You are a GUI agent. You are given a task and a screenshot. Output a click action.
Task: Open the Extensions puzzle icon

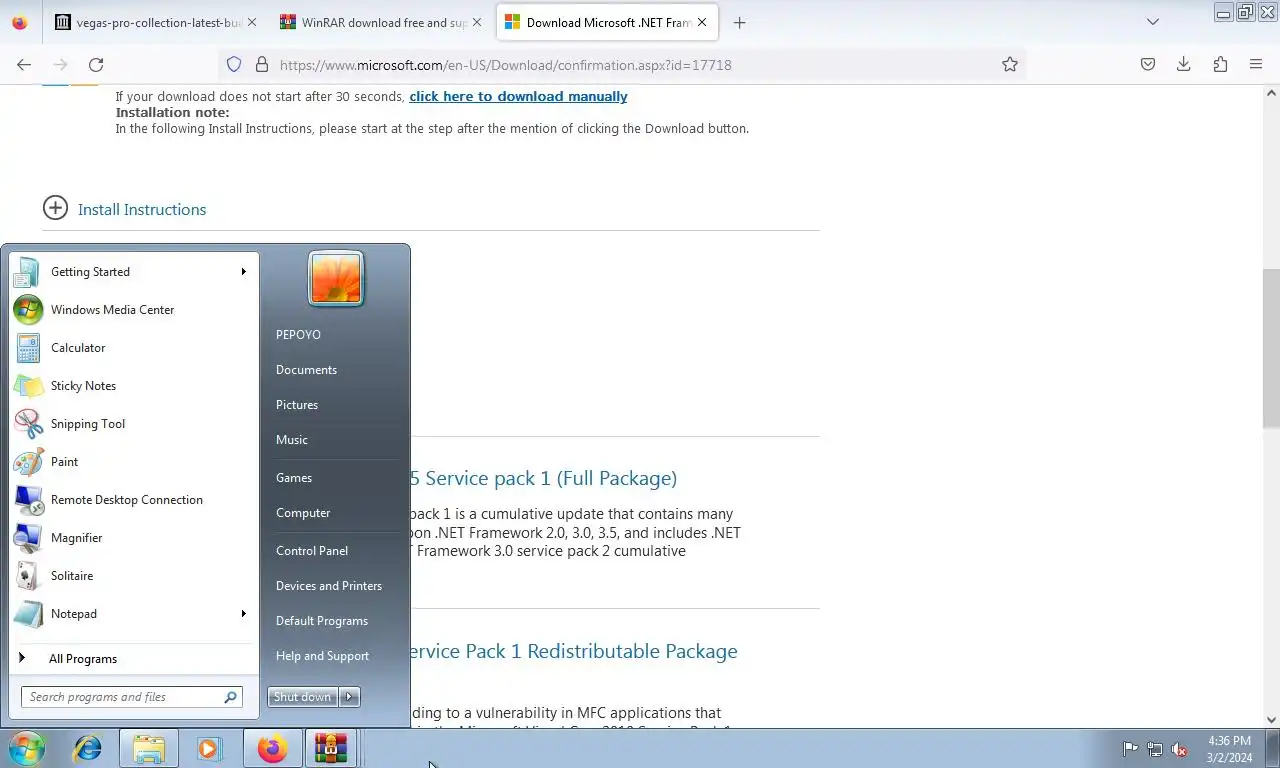click(x=1220, y=65)
